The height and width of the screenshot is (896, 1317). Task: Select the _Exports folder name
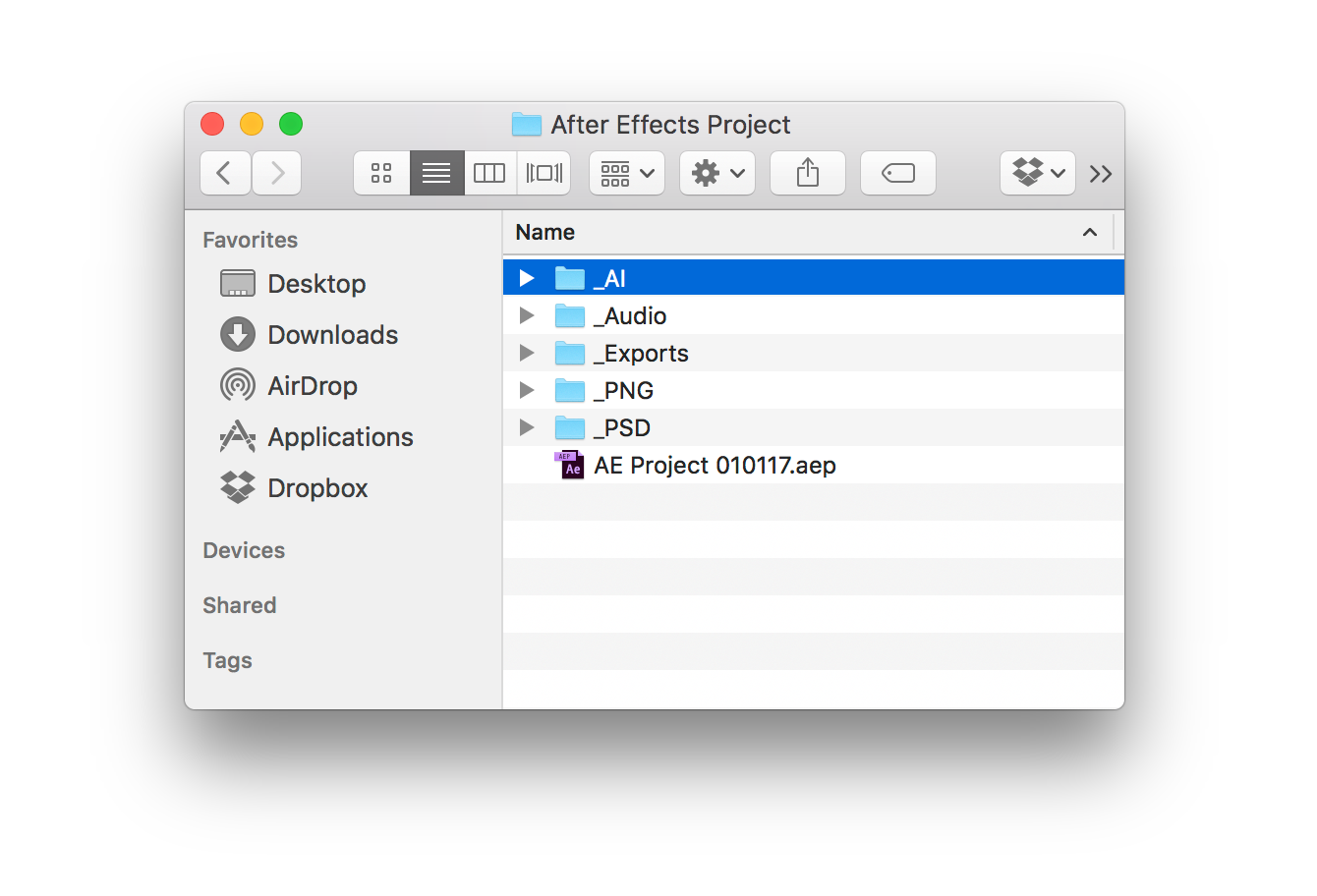641,354
